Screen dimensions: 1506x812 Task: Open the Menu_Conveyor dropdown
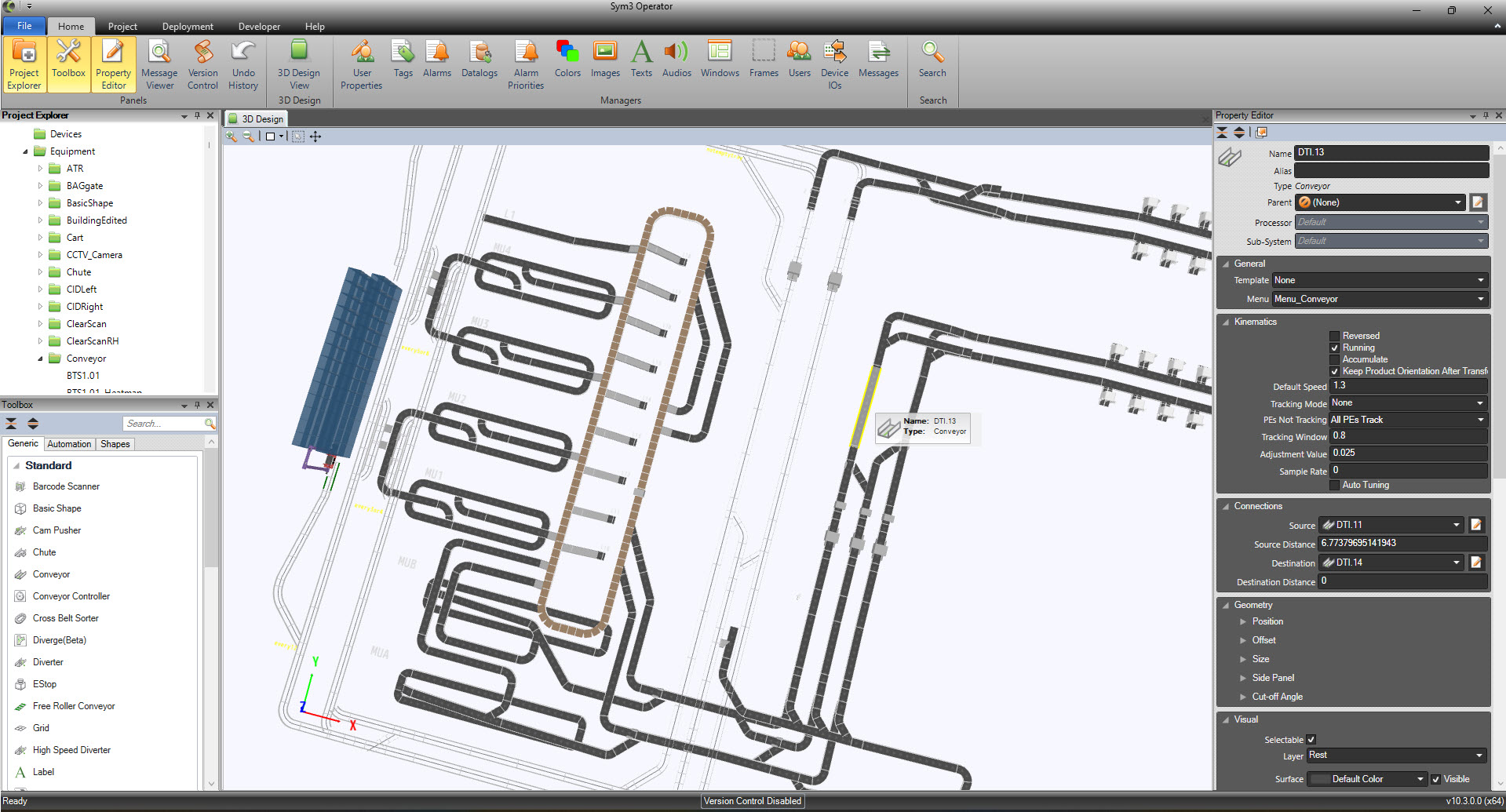click(1480, 298)
